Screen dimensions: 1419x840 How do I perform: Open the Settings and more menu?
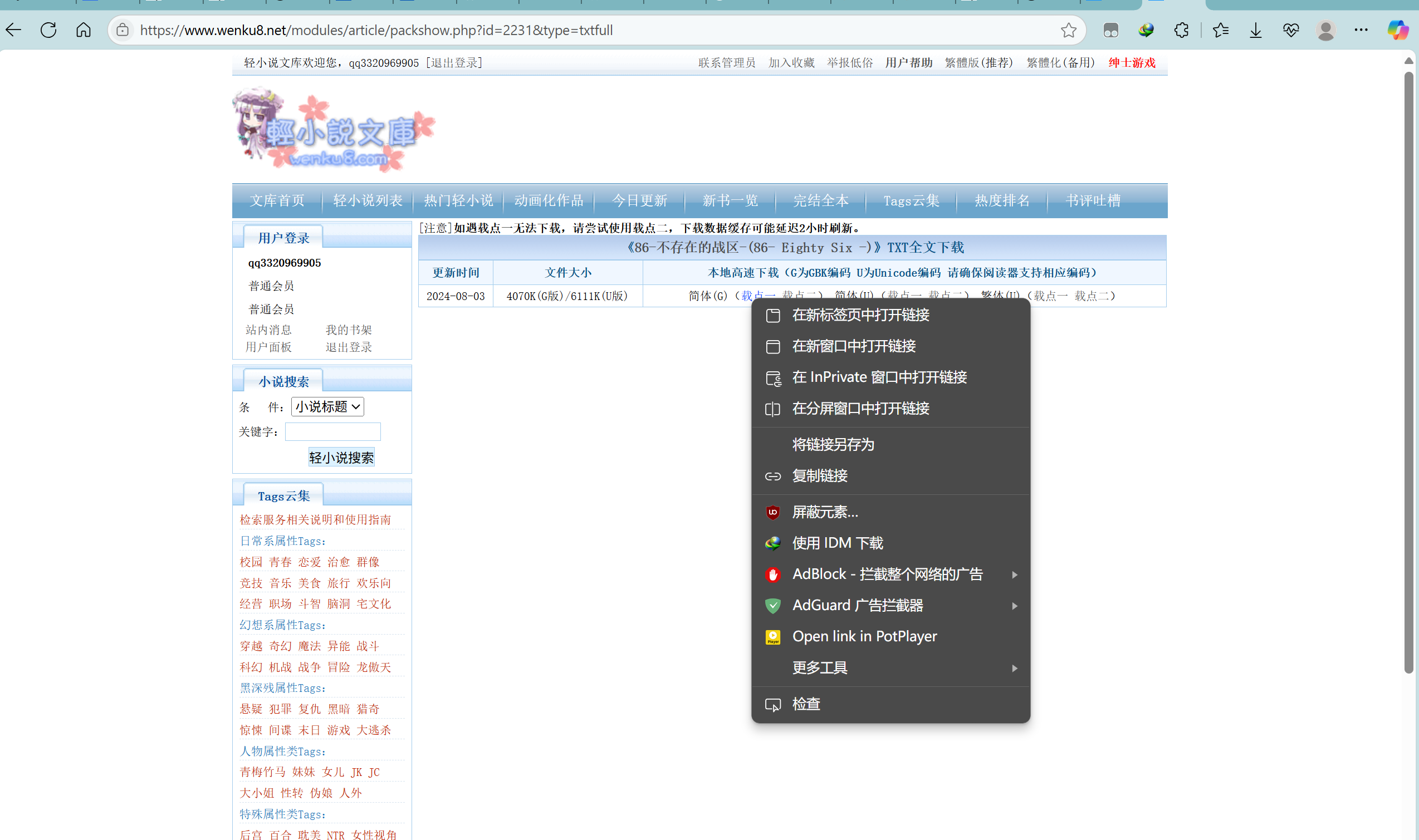point(1361,30)
